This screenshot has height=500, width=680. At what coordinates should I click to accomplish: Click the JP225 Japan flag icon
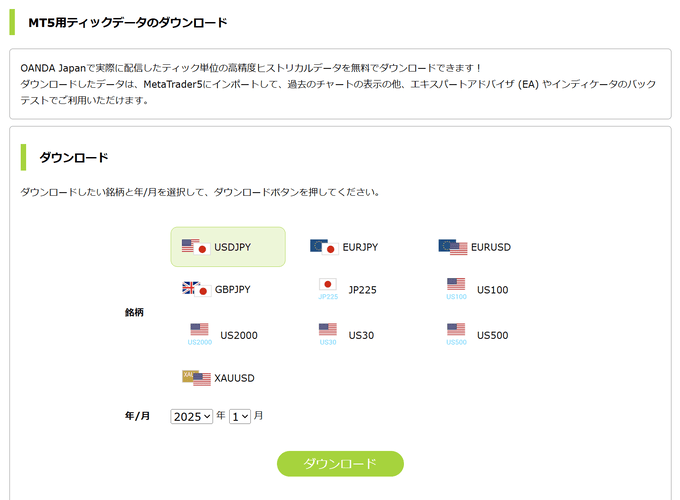tap(328, 285)
